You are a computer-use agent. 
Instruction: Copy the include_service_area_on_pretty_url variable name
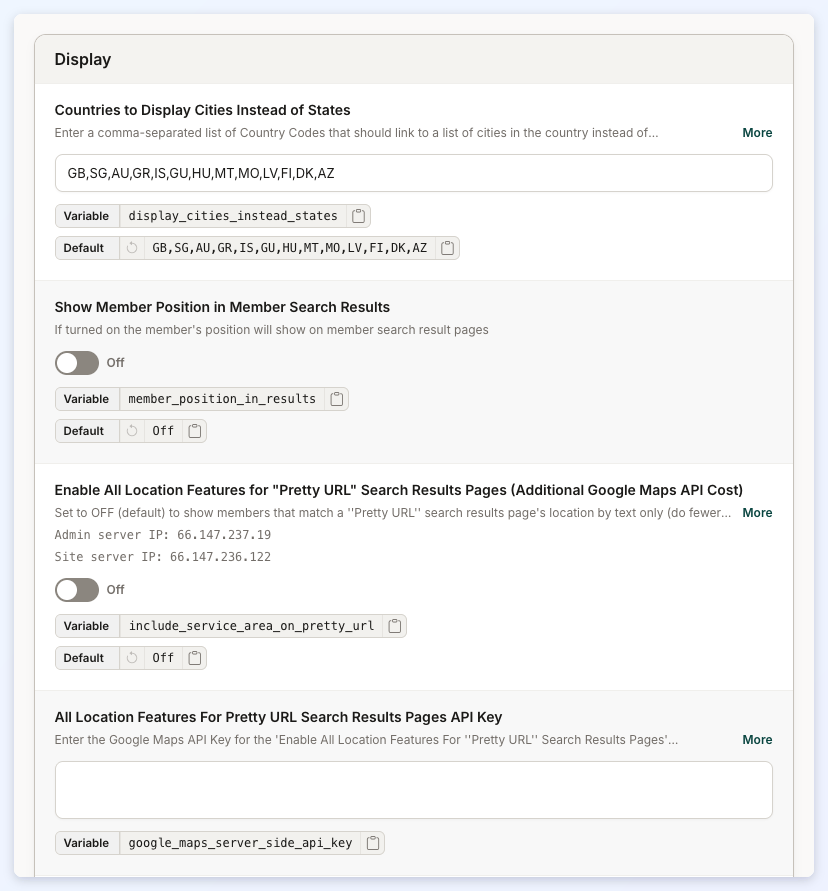pos(394,626)
